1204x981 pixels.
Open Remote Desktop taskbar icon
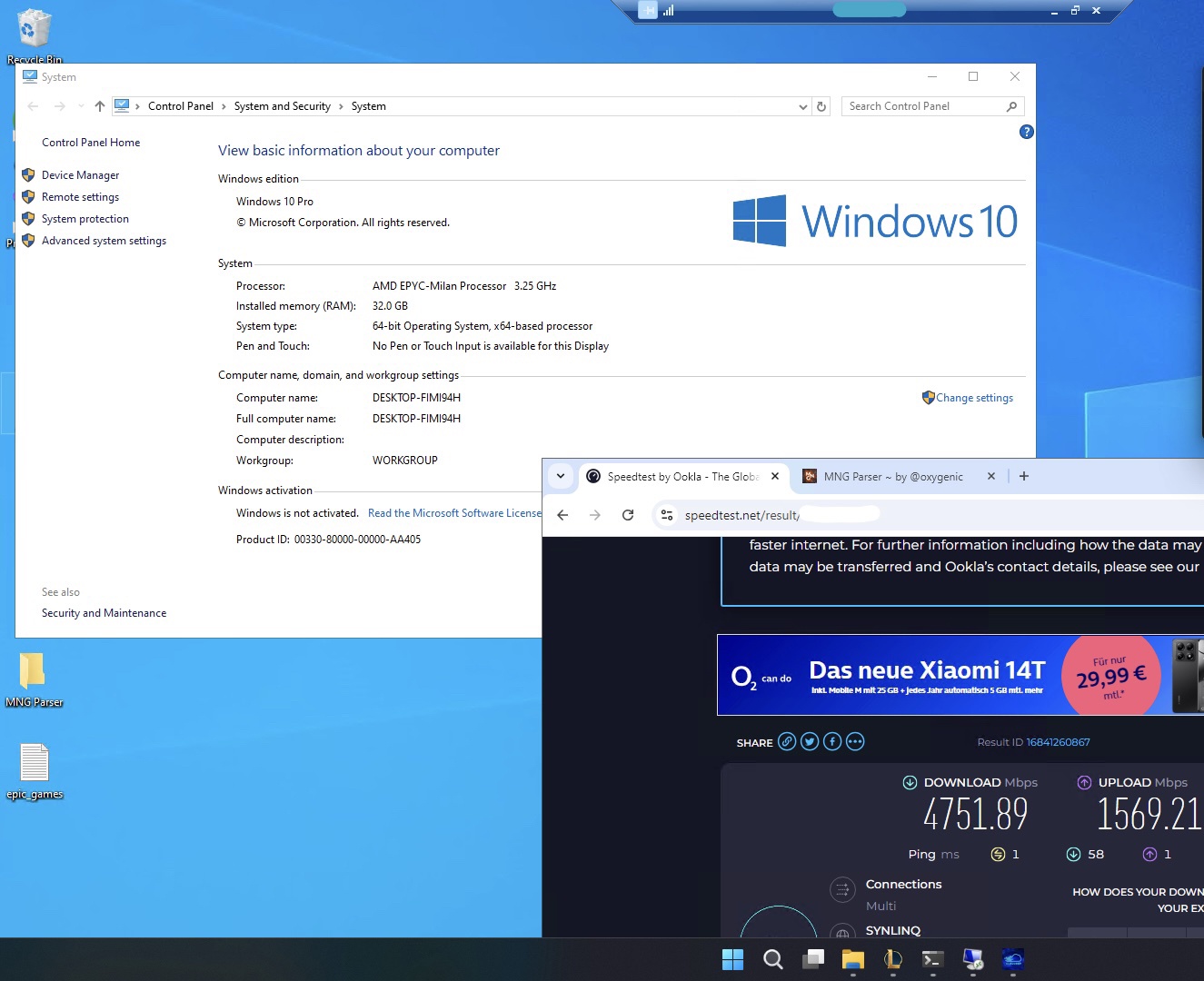pos(972,959)
